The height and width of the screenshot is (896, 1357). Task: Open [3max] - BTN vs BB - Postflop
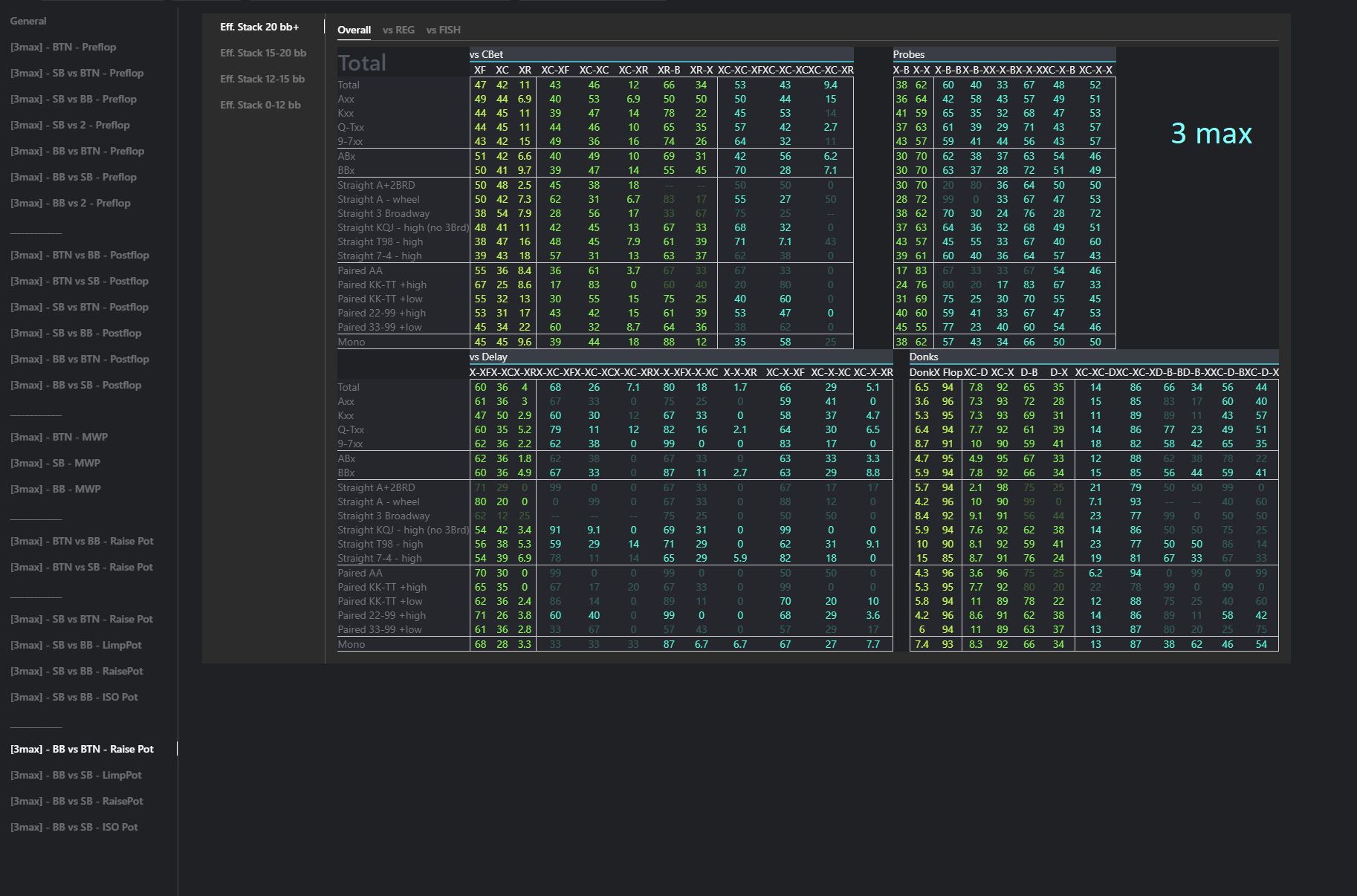click(80, 255)
